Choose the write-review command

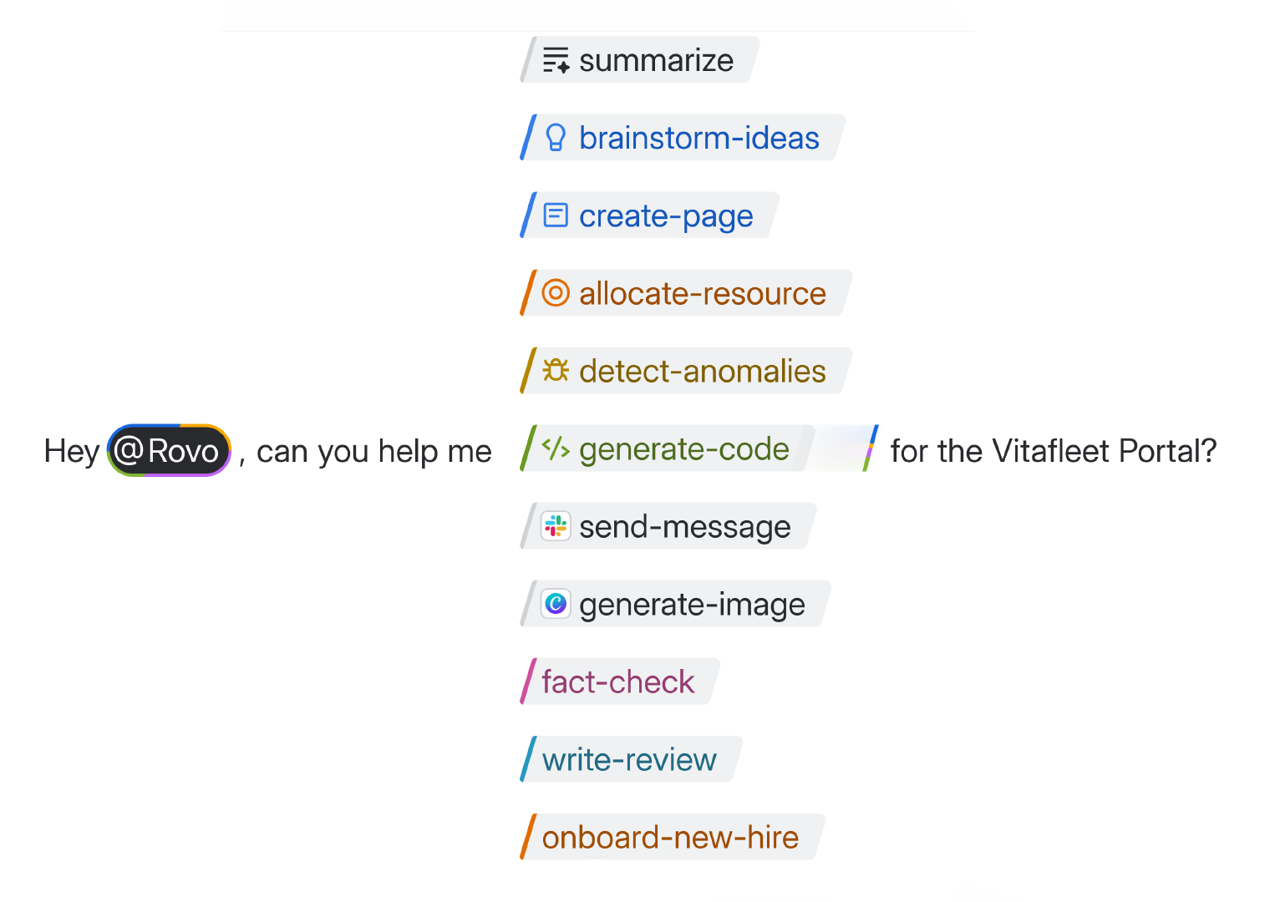click(629, 760)
